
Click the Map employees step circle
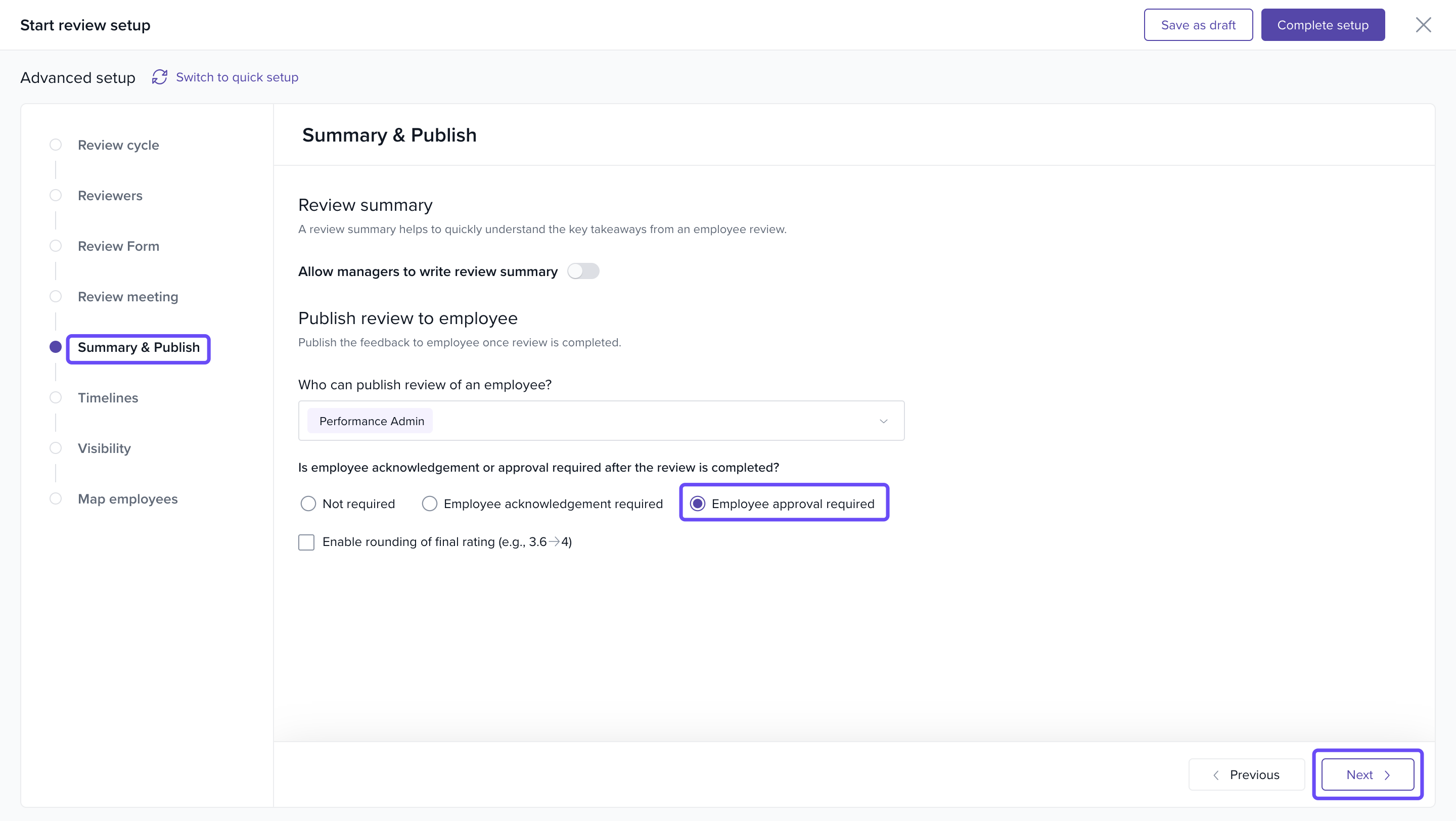pos(56,499)
